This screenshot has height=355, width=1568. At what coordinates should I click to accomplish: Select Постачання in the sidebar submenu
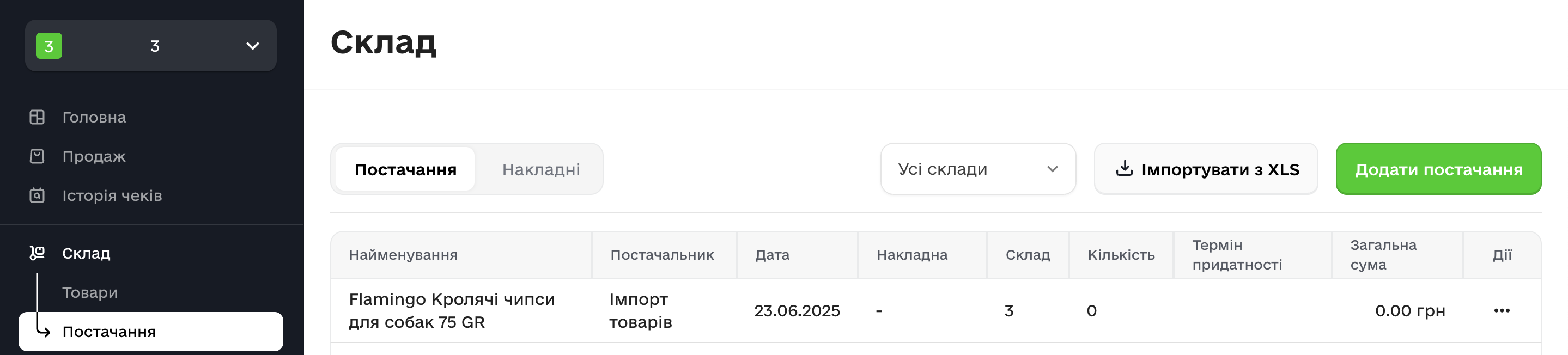110,331
